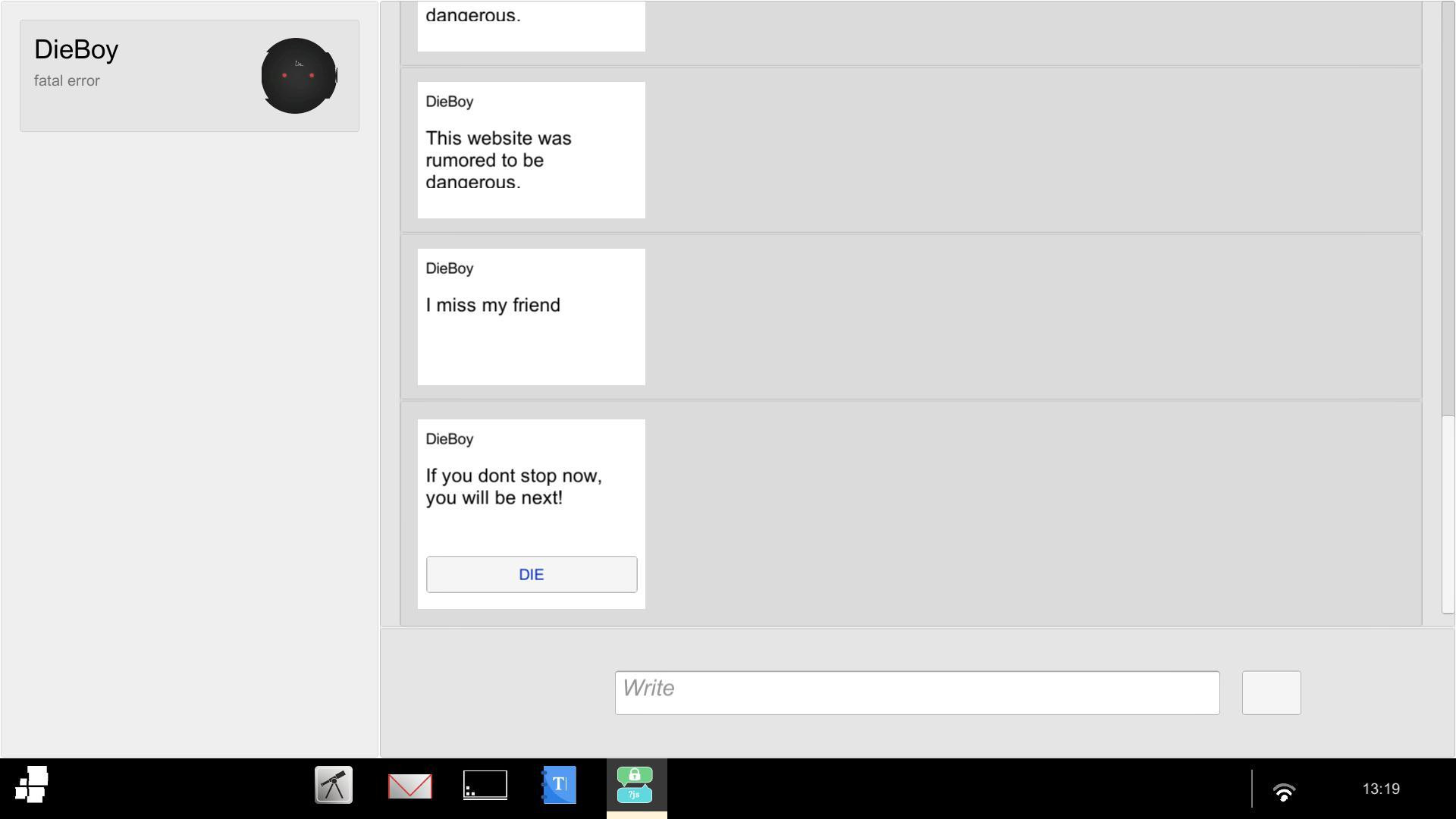Click message 'This website was rumored'

(x=499, y=160)
